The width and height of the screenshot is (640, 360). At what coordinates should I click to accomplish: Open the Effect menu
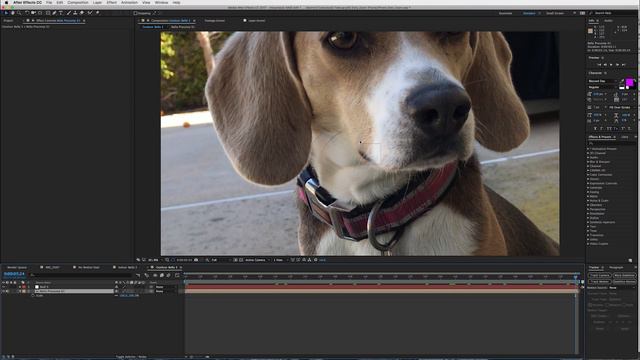[x=111, y=2]
